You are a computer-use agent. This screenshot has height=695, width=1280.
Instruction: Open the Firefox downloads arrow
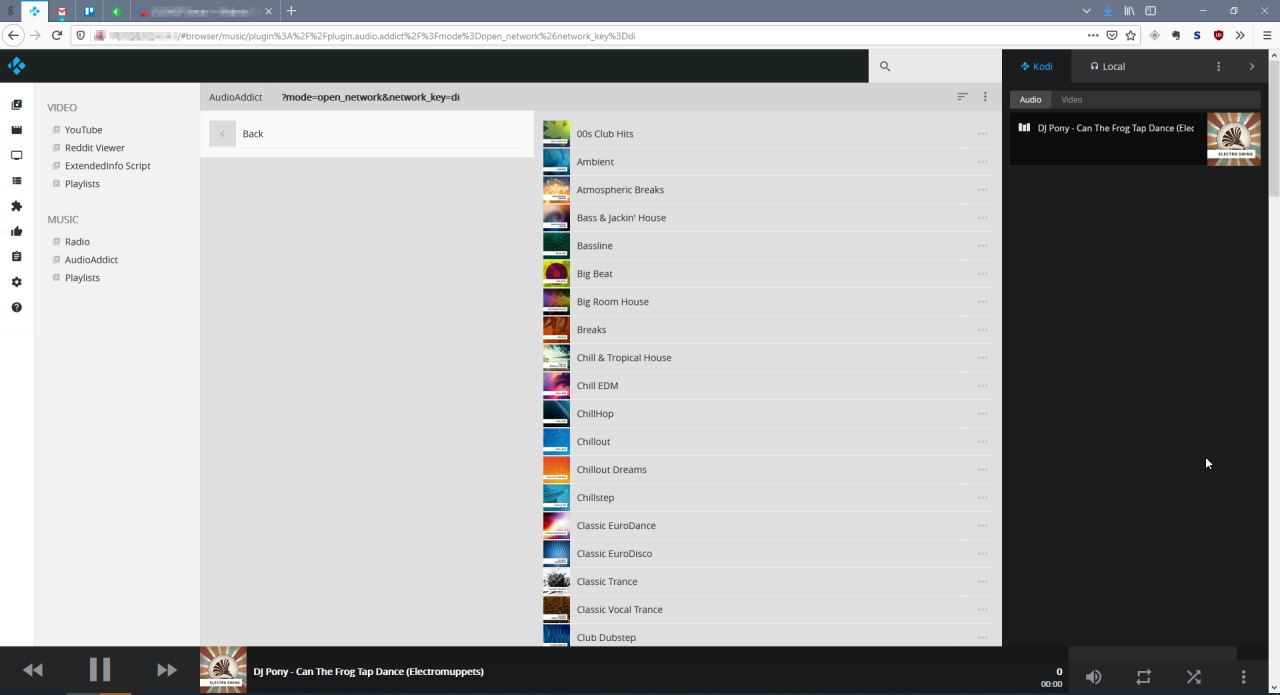coord(1108,11)
